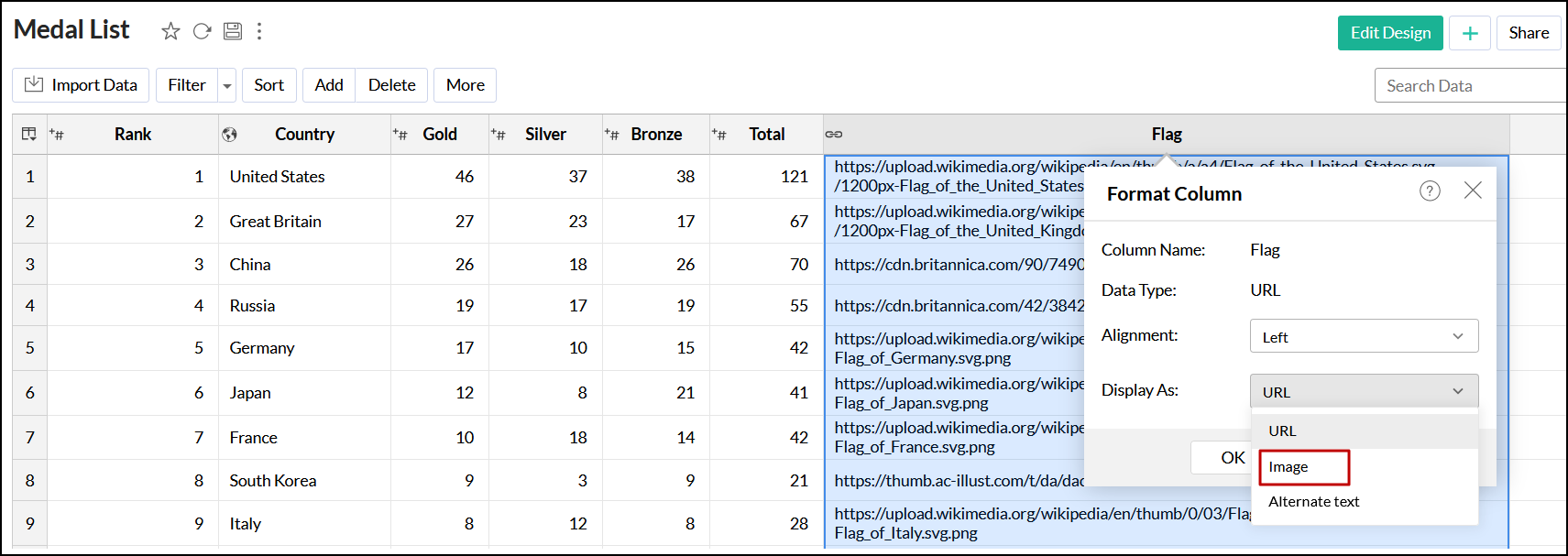Click the refresh icon beside Medal List
Viewport: 1568px width, 556px height.
click(x=202, y=31)
